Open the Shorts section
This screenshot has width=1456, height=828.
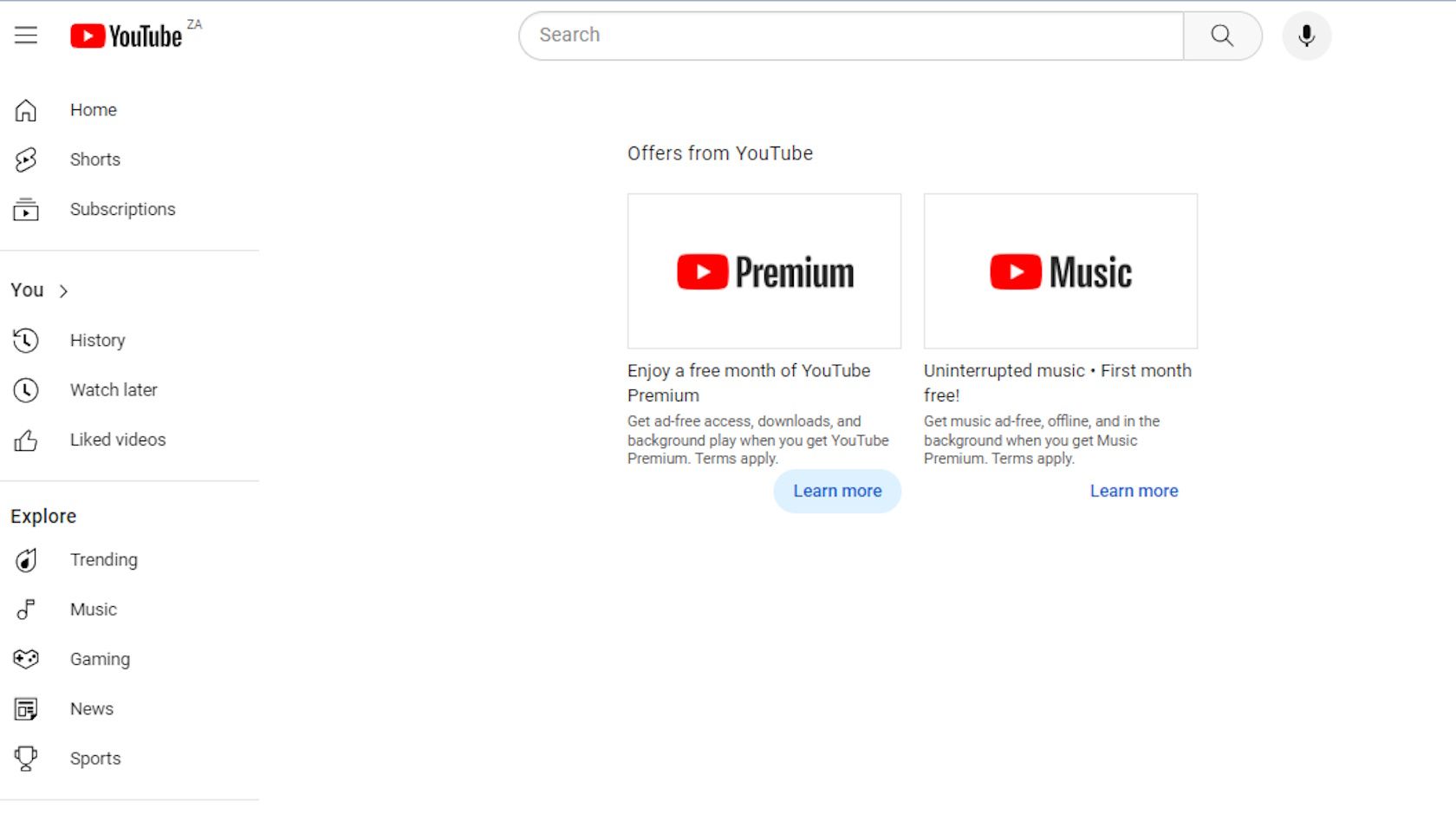point(94,160)
